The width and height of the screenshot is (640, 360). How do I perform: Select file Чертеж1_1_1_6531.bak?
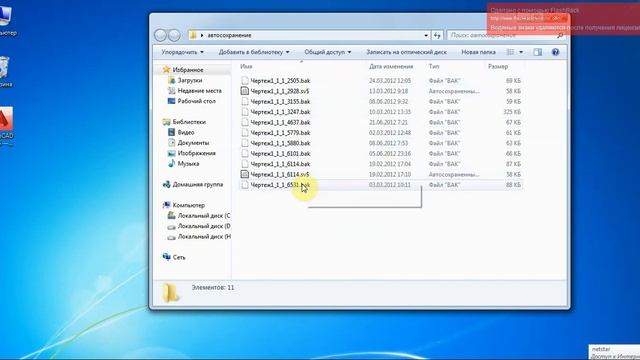click(280, 185)
